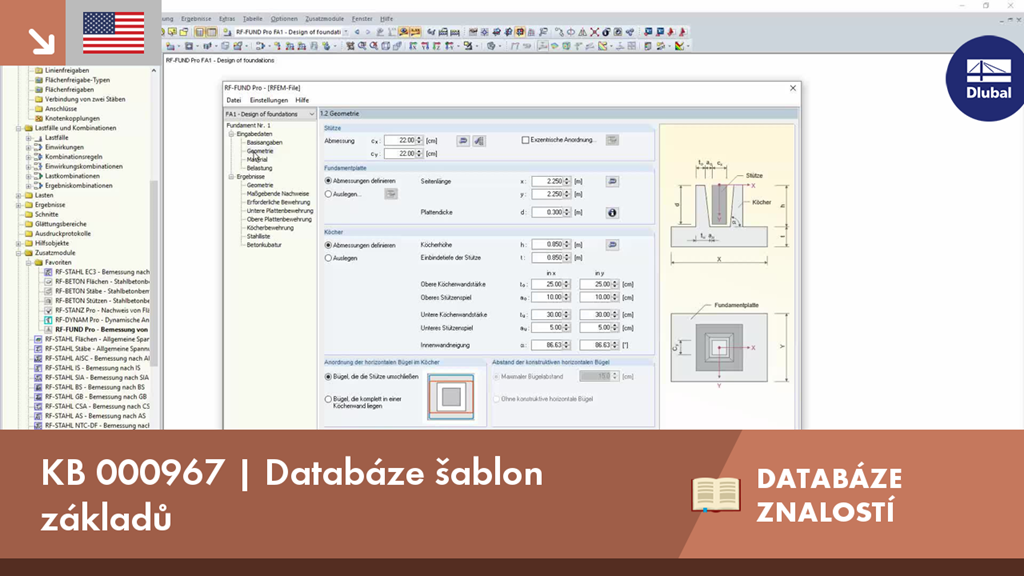Open Zusatzmodule menu in main menu bar
The image size is (1024, 576).
pos(325,19)
